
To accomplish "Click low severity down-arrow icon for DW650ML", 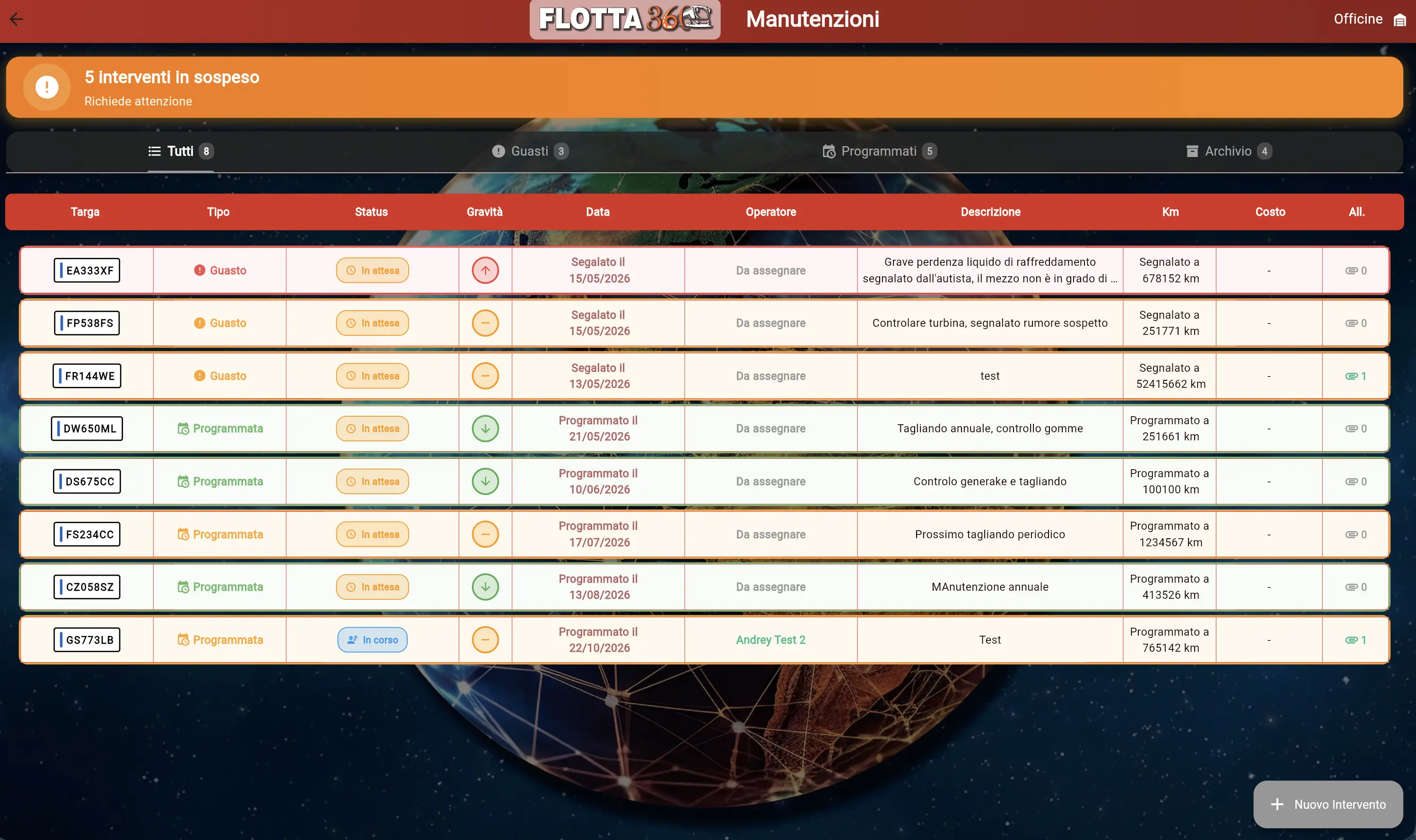I will click(485, 429).
